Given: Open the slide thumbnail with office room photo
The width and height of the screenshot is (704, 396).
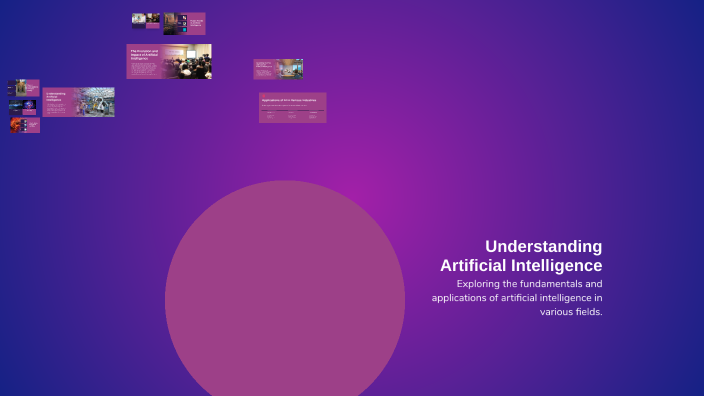Looking at the screenshot, I should pos(278,69).
